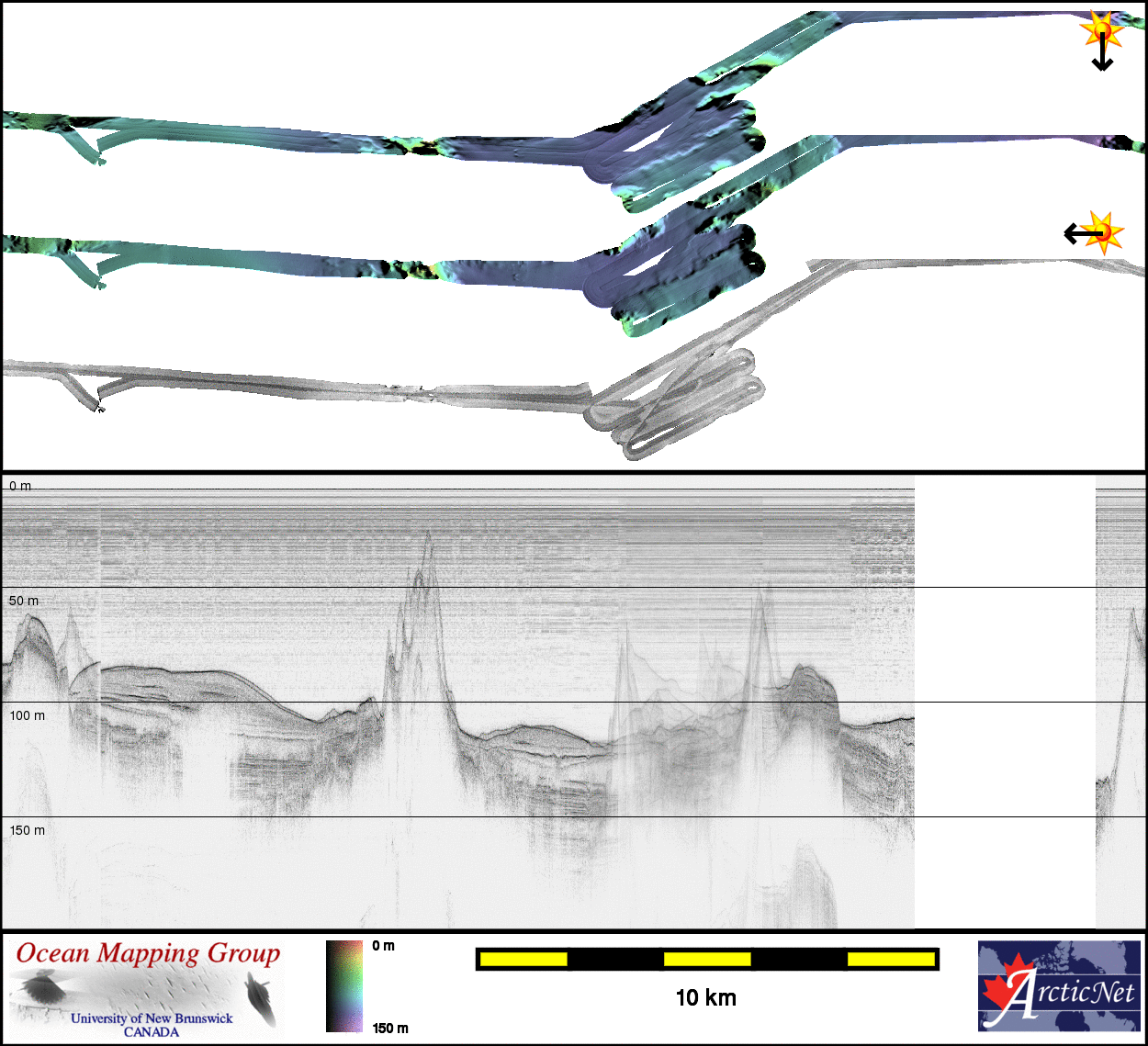Click the leftmost yellow segment of scale bar

pos(523,960)
